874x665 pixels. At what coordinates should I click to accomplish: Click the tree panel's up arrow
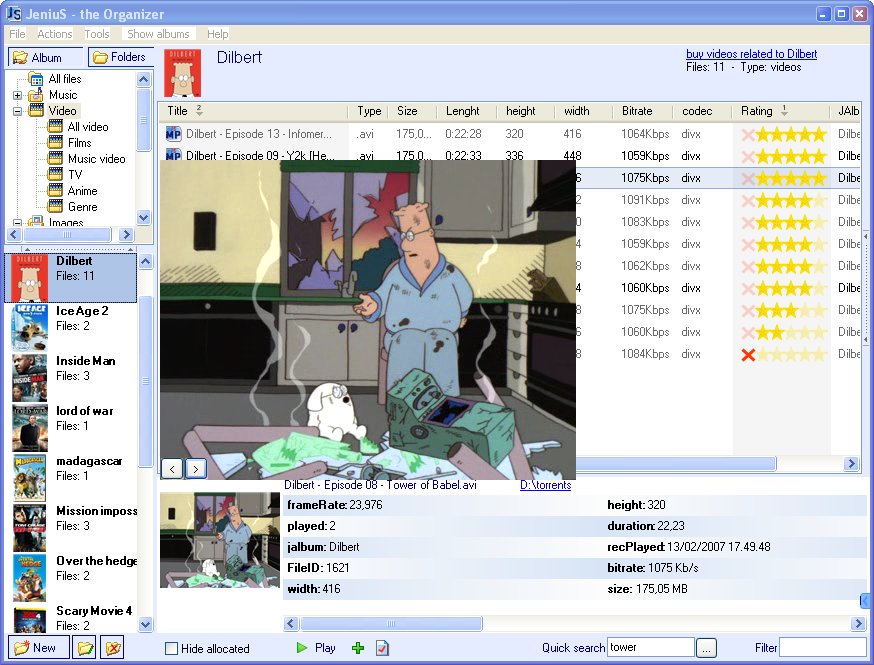point(144,79)
